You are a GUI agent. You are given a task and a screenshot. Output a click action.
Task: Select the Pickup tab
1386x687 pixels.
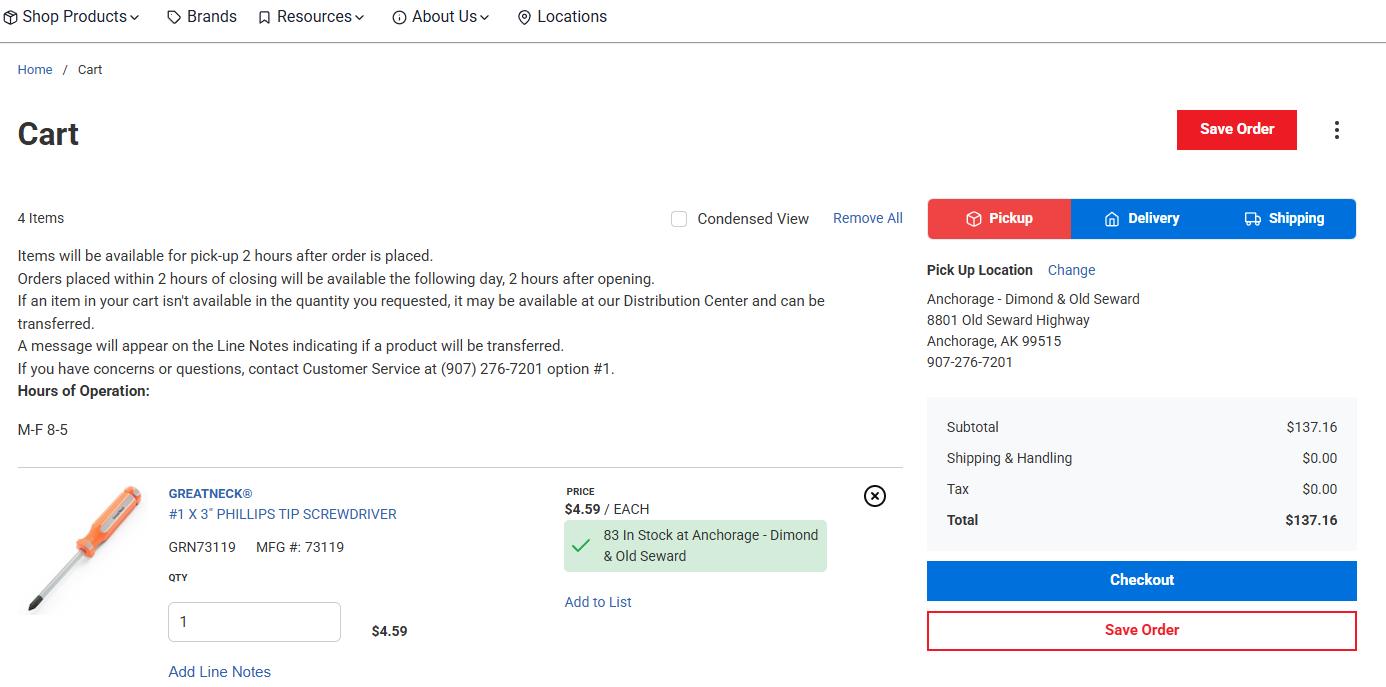click(x=999, y=219)
